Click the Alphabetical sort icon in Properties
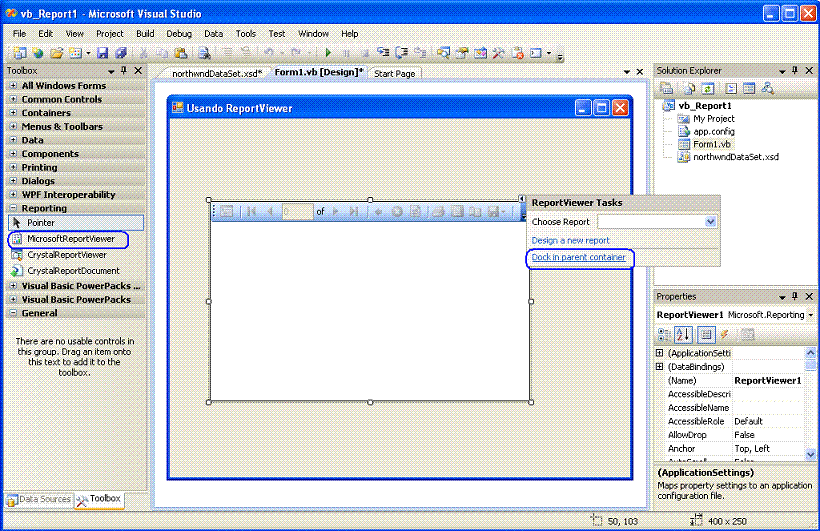This screenshot has width=820, height=531. [x=683, y=334]
